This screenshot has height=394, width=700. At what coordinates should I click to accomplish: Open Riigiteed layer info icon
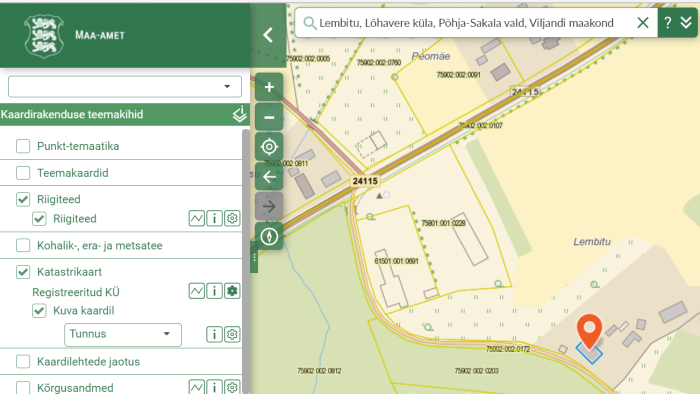pyautogui.click(x=214, y=219)
